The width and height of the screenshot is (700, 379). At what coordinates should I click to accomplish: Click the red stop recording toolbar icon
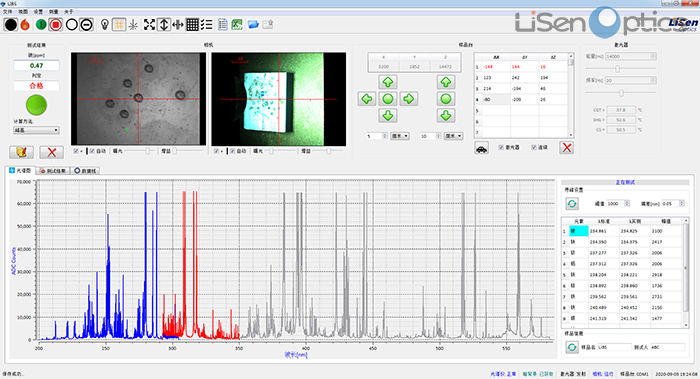pyautogui.click(x=56, y=25)
